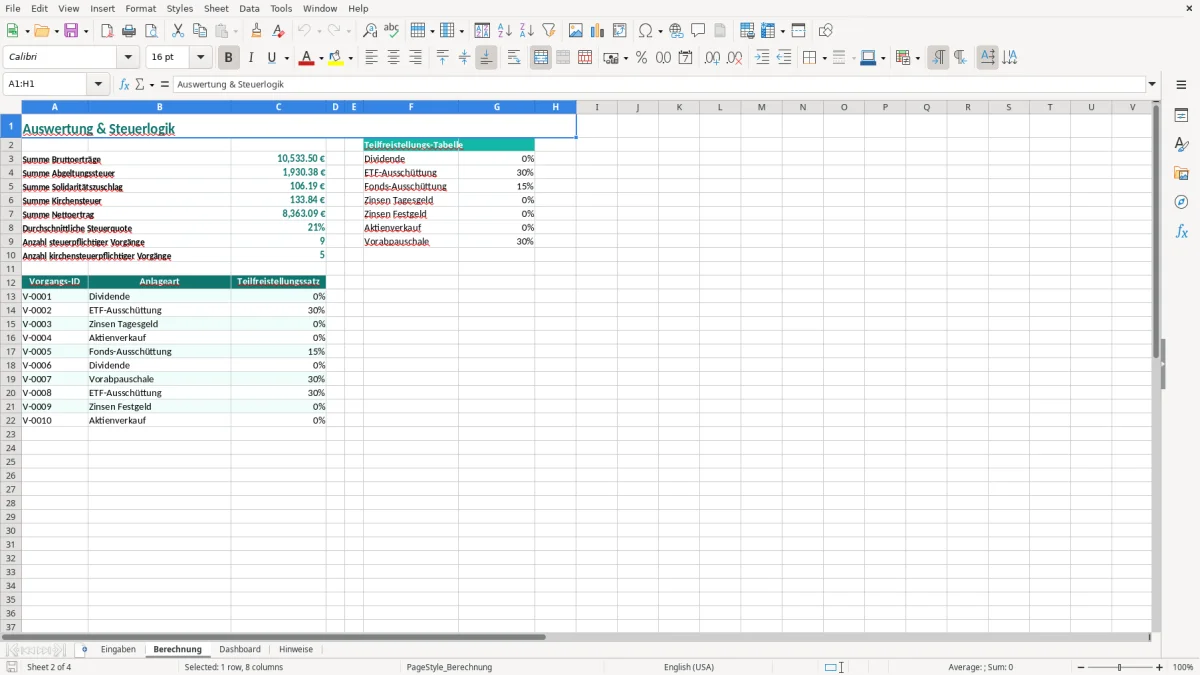Viewport: 1200px width, 675px height.
Task: Click the sidebar settings hamburger button
Action: pos(1181,85)
